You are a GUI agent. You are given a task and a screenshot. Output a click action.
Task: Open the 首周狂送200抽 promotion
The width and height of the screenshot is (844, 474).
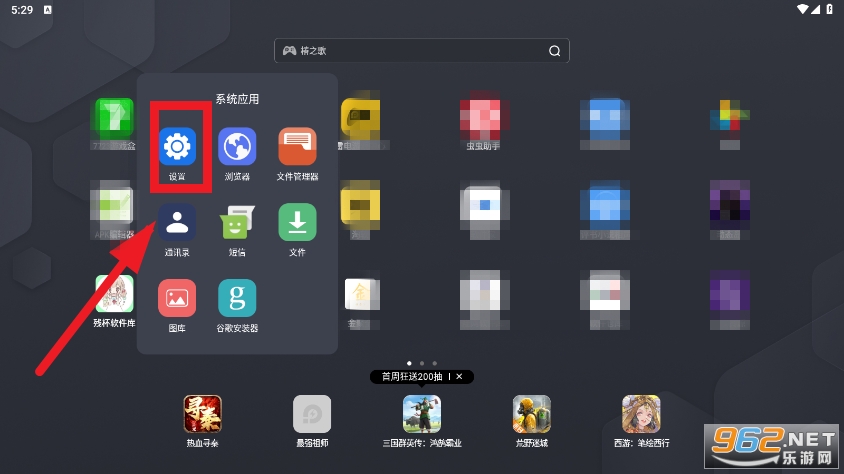412,377
